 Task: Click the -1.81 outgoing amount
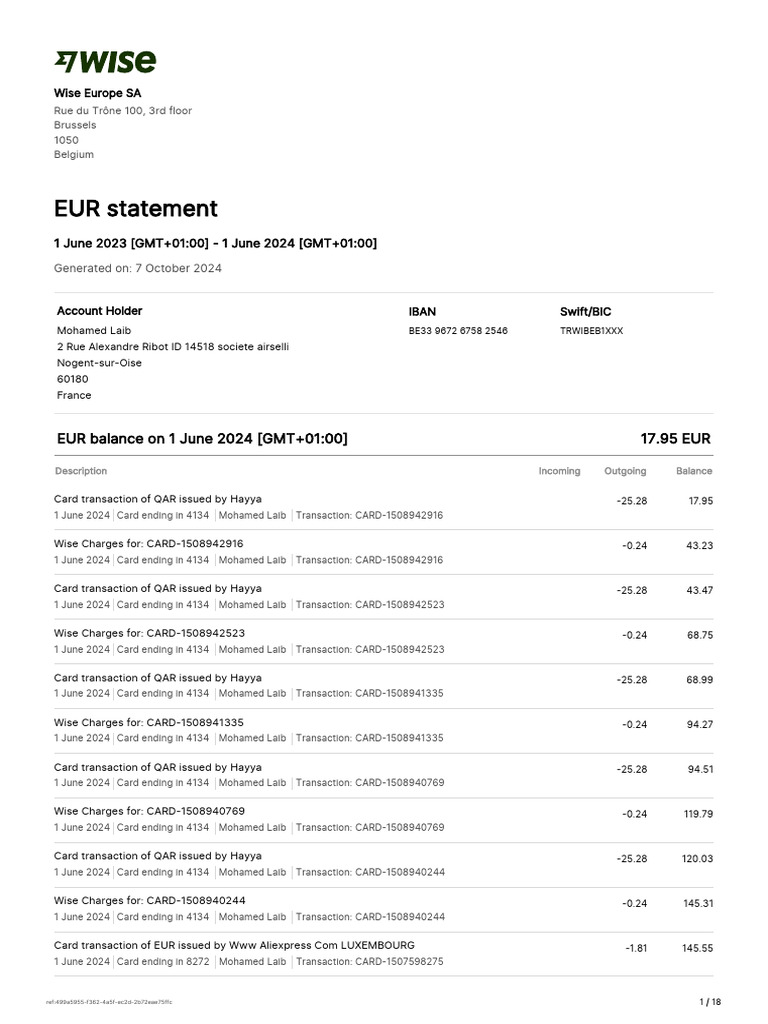click(635, 948)
